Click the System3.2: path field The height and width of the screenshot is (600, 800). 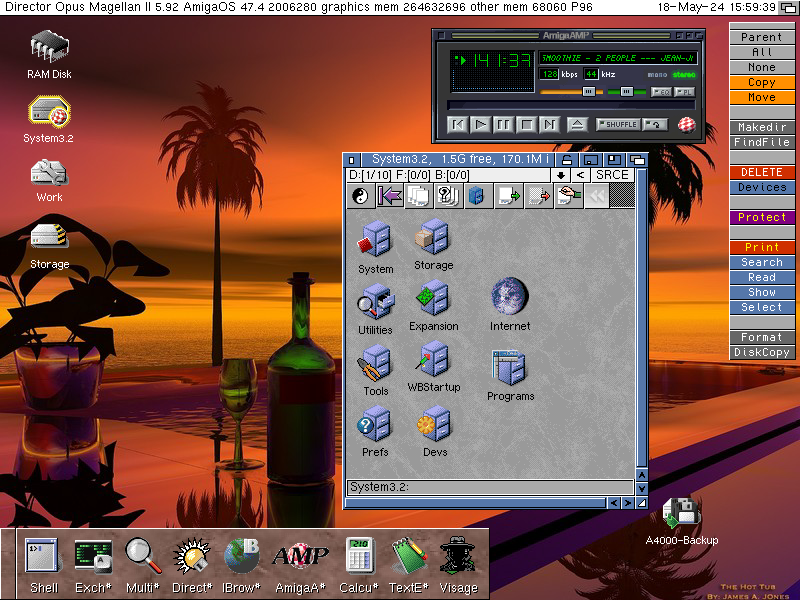tap(490, 487)
